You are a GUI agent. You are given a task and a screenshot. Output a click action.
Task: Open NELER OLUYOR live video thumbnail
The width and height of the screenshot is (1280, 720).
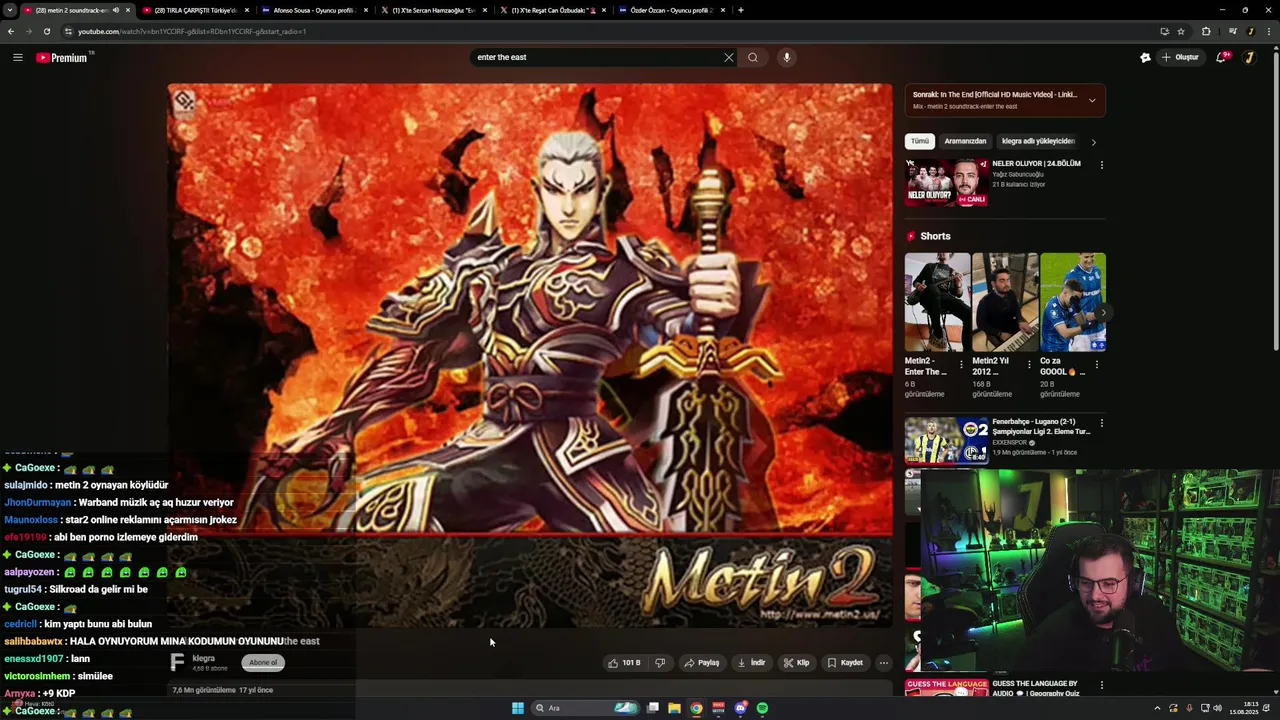tap(946, 182)
